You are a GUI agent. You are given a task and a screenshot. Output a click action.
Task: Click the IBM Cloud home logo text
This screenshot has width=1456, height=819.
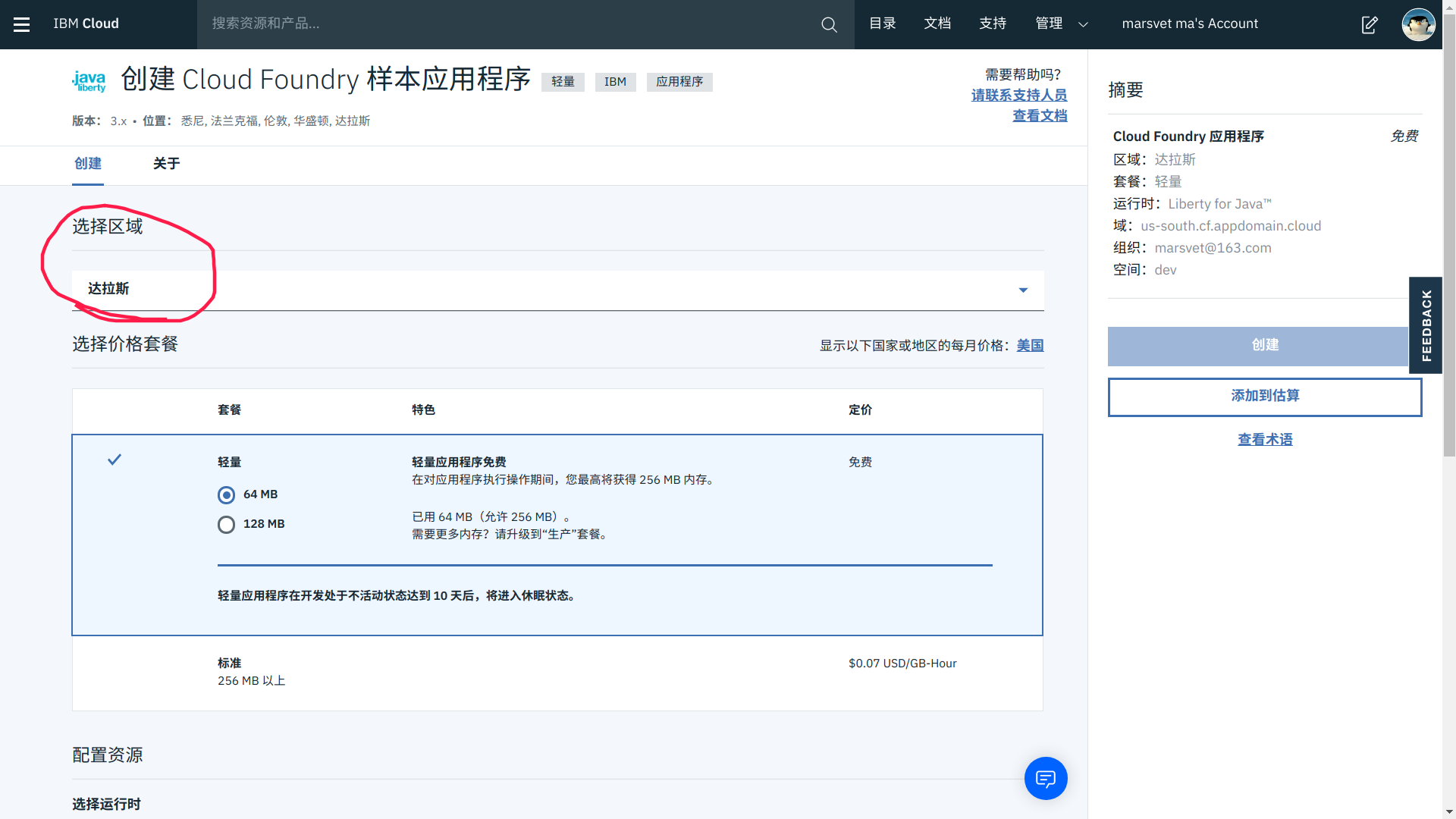[86, 24]
